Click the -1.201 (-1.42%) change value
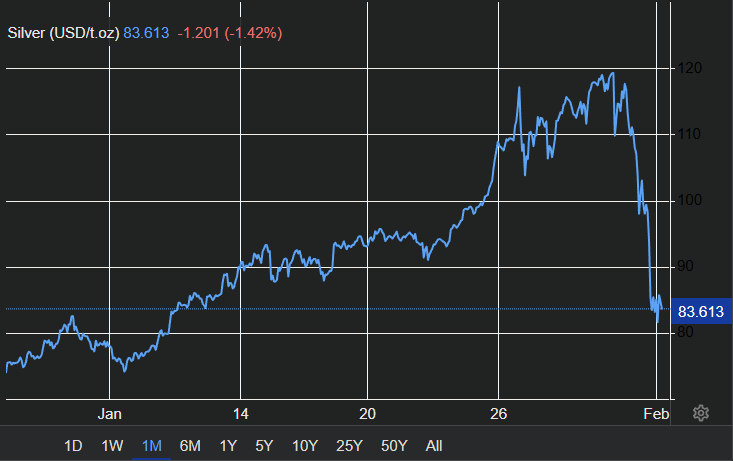Screen dimensions: 733x461 (230, 33)
